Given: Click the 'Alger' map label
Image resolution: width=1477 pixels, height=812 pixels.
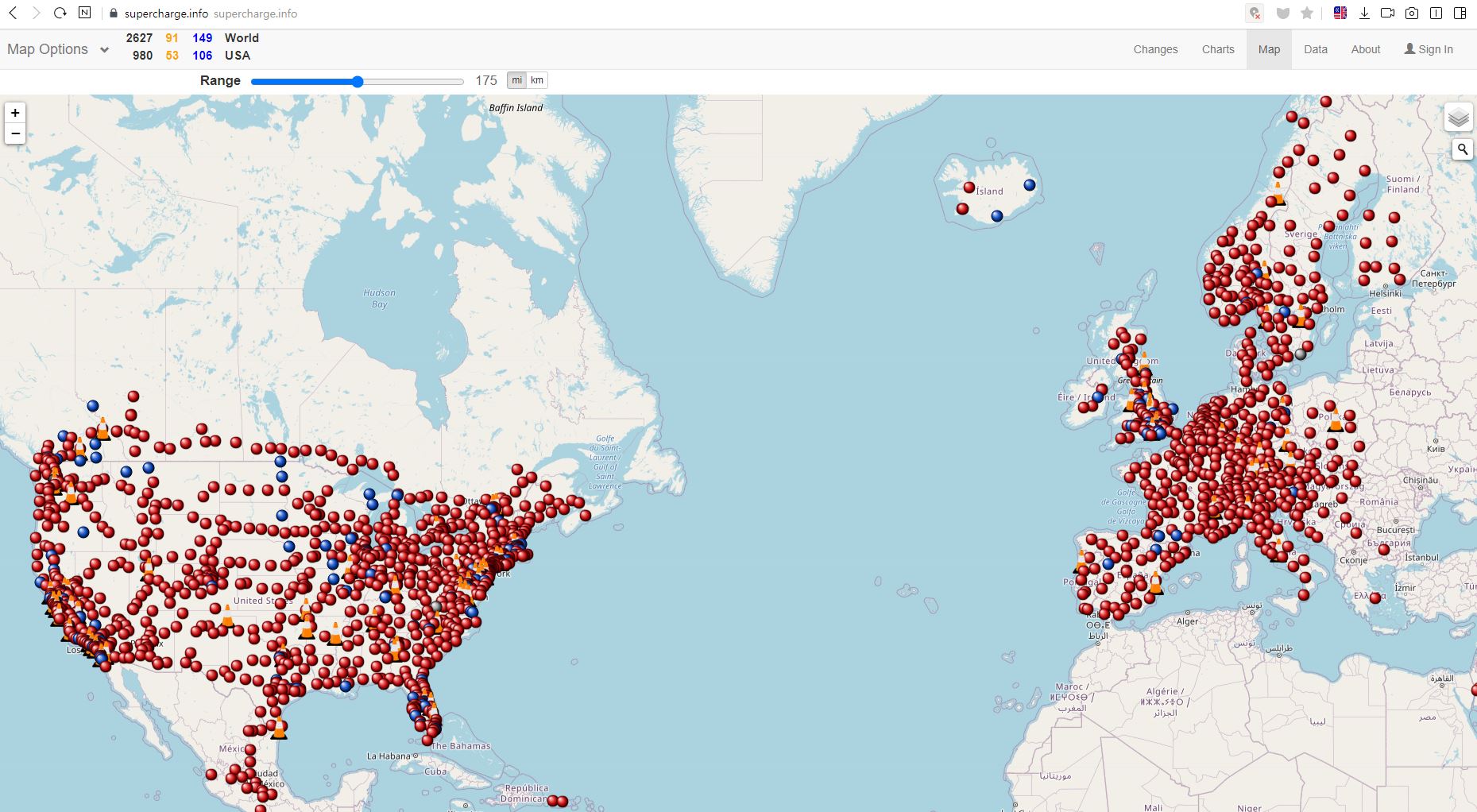Looking at the screenshot, I should pyautogui.click(x=1187, y=621).
